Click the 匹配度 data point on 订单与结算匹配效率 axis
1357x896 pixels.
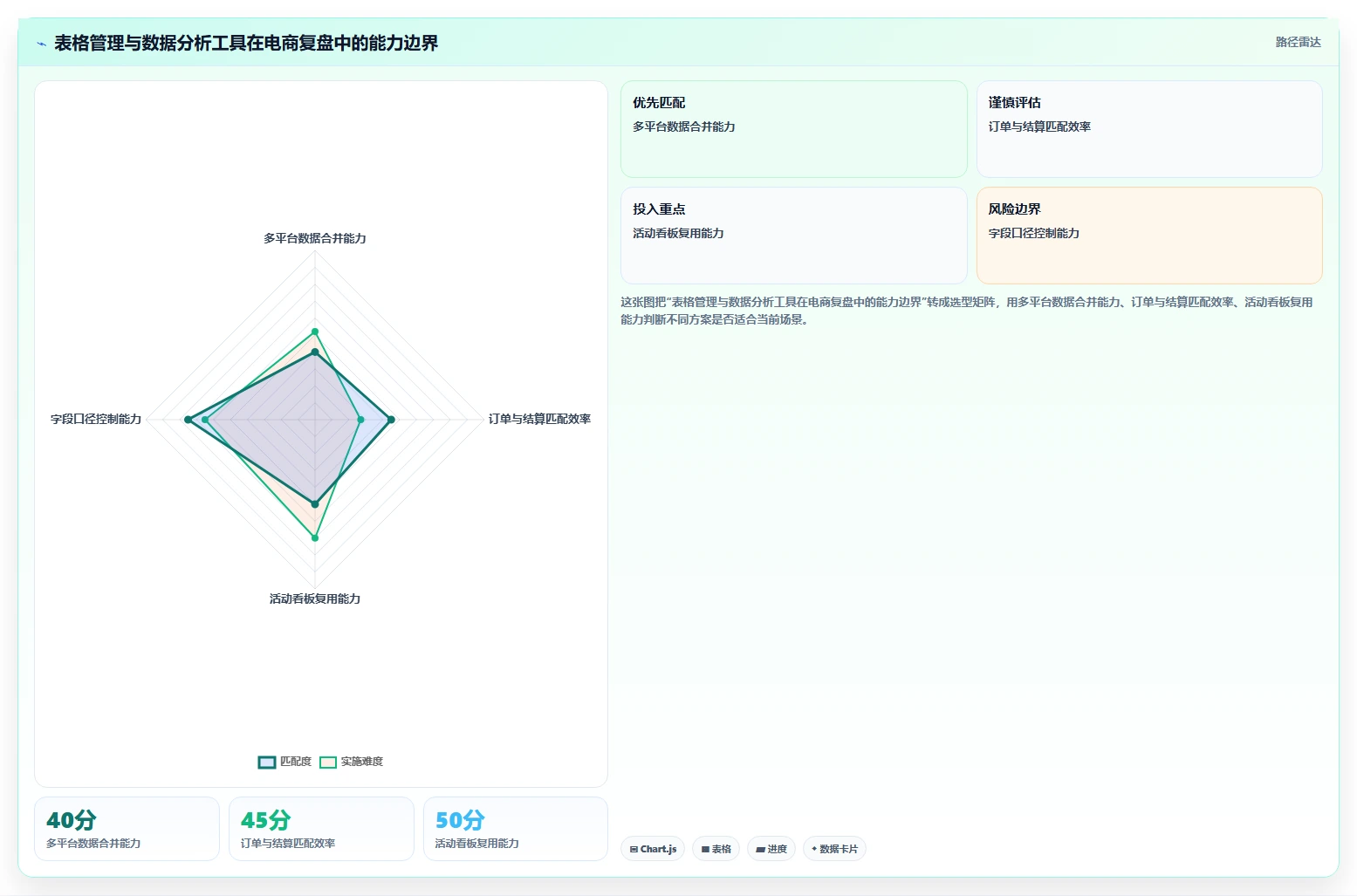point(391,420)
